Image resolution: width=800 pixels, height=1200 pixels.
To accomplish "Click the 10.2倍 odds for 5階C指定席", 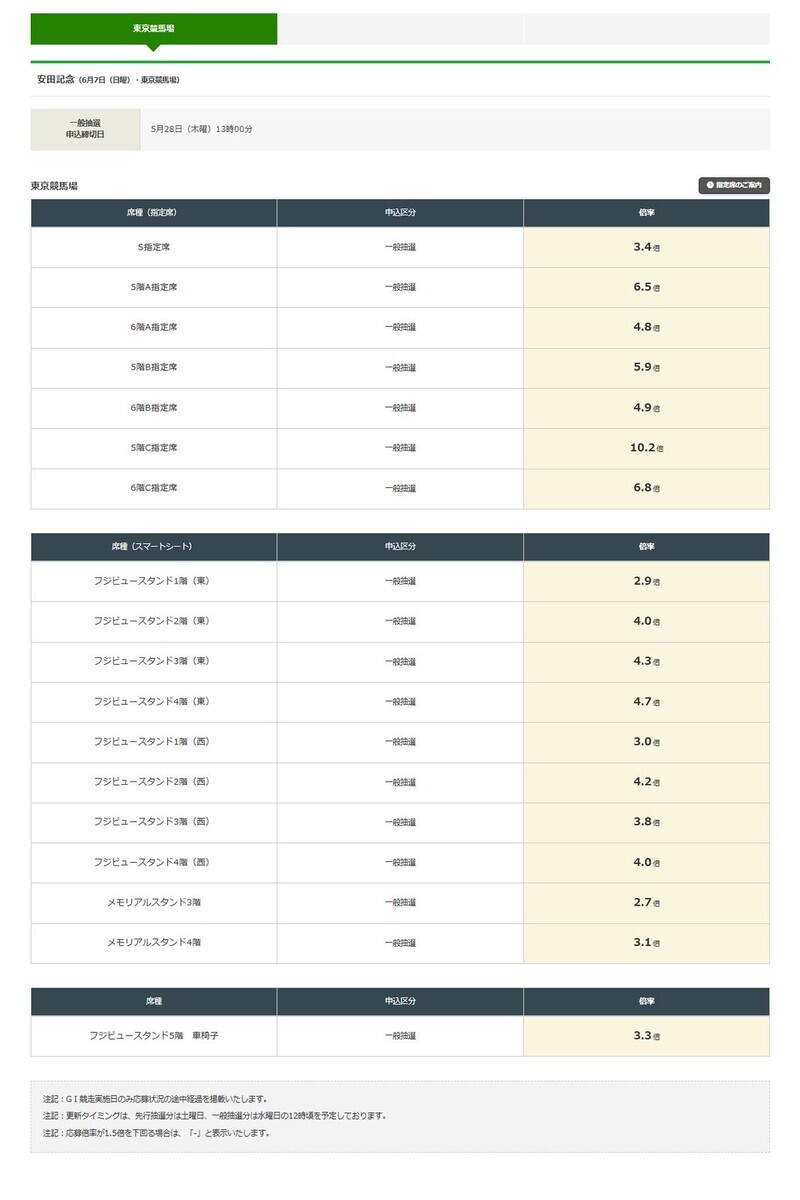I will [647, 448].
